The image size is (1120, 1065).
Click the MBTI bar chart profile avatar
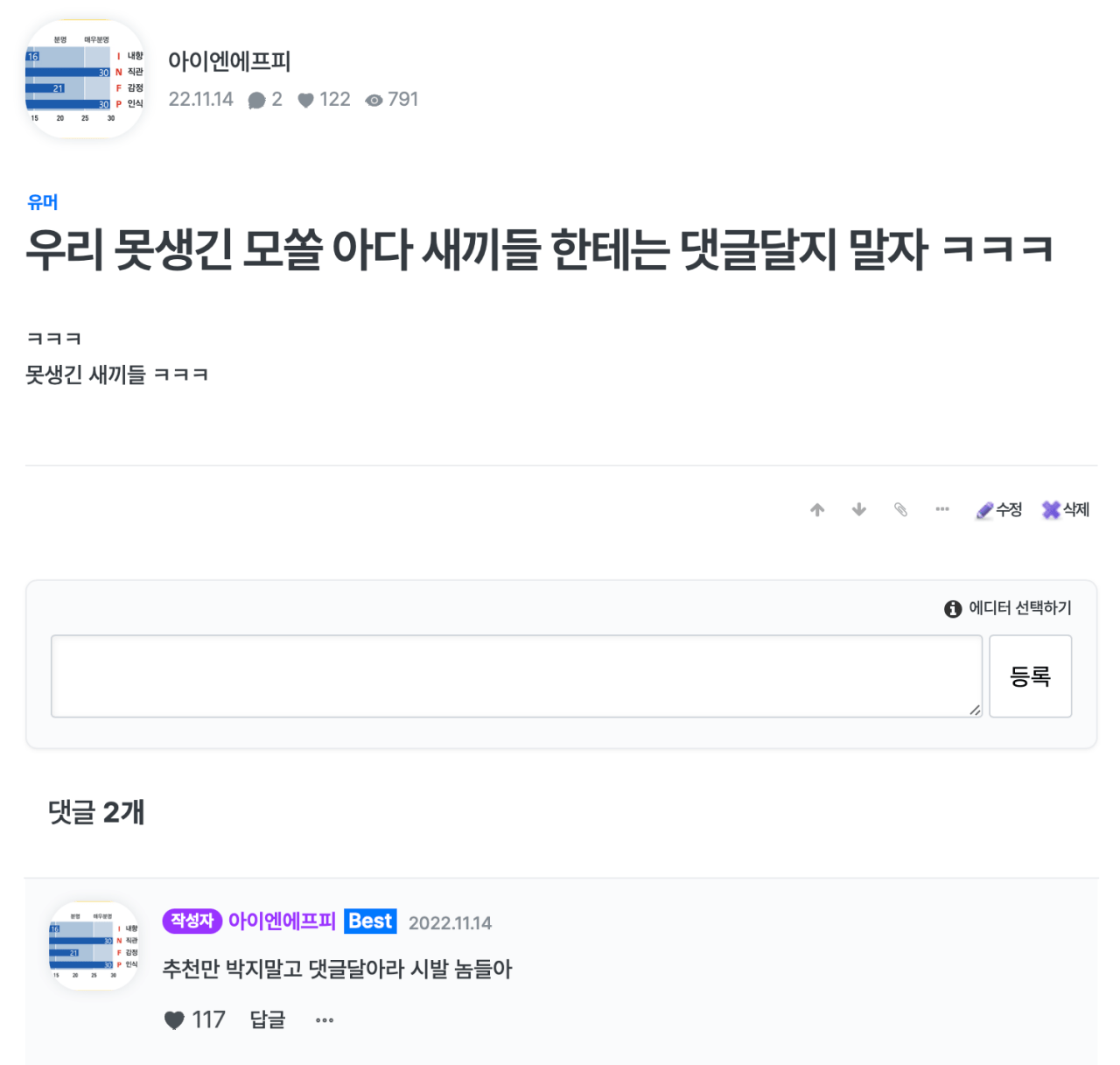[84, 79]
